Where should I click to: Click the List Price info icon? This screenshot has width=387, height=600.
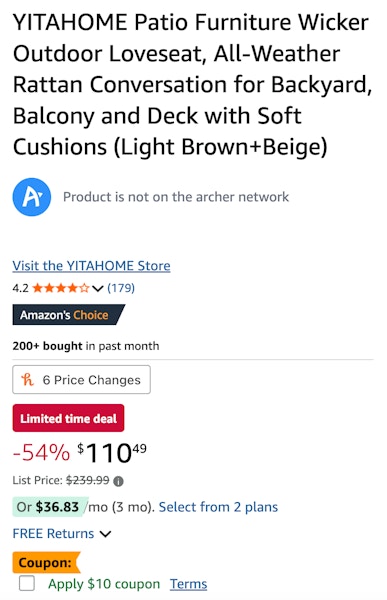tap(119, 481)
